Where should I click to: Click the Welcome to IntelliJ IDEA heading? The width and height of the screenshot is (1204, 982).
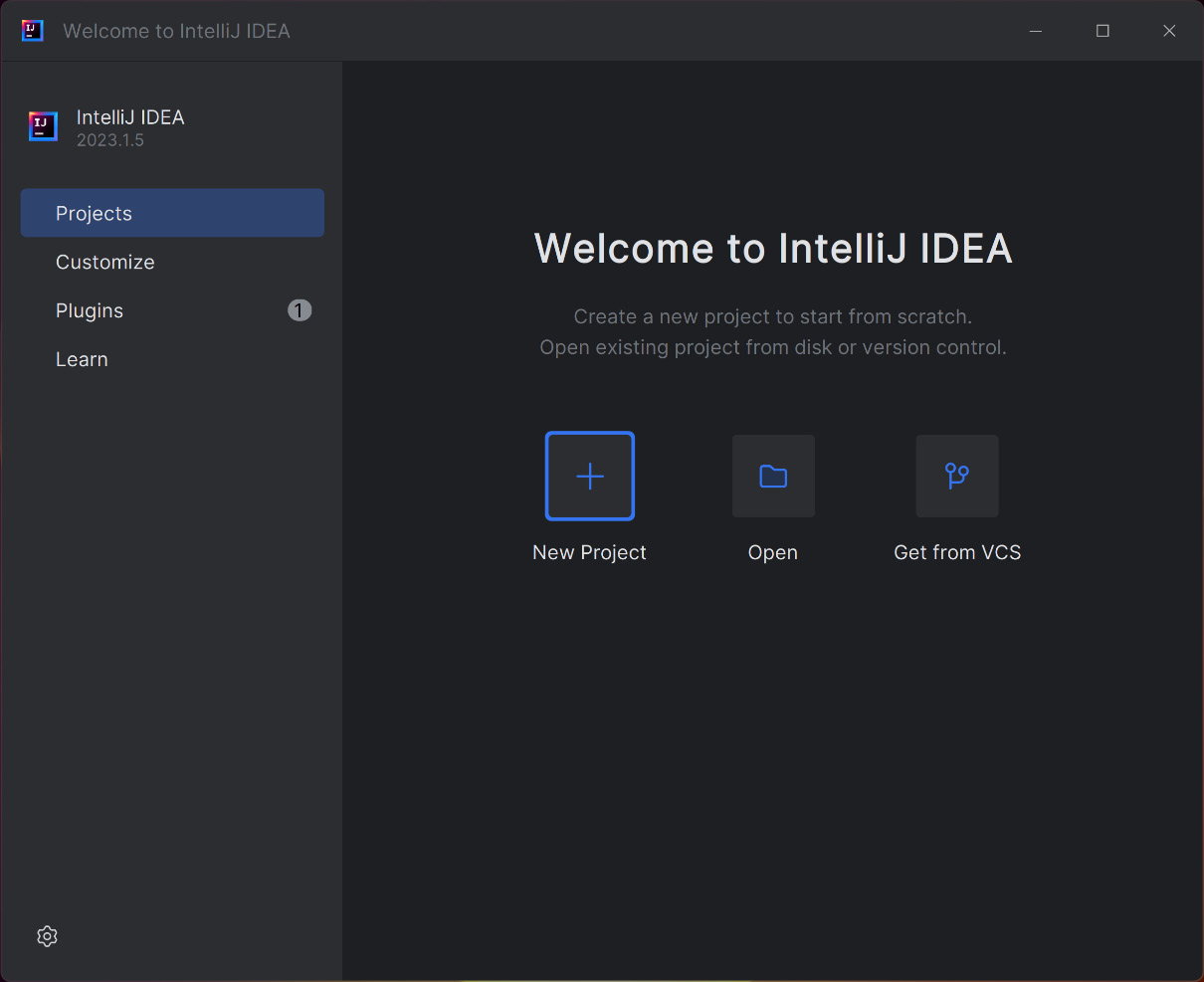(773, 248)
